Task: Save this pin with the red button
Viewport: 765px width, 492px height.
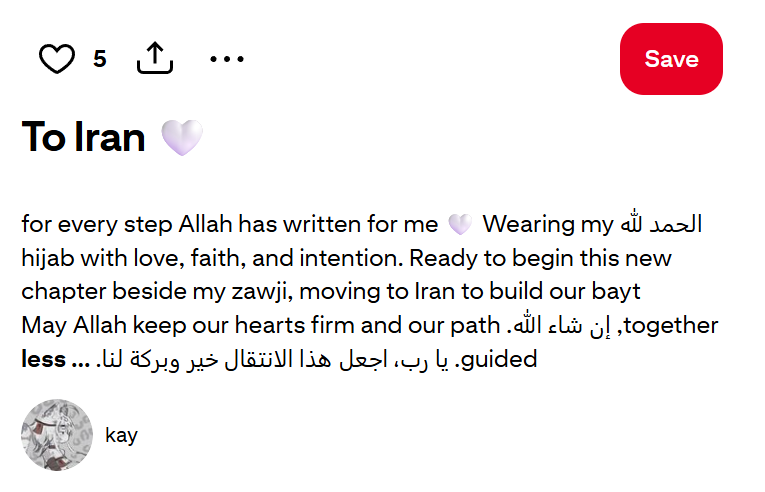Action: click(671, 59)
